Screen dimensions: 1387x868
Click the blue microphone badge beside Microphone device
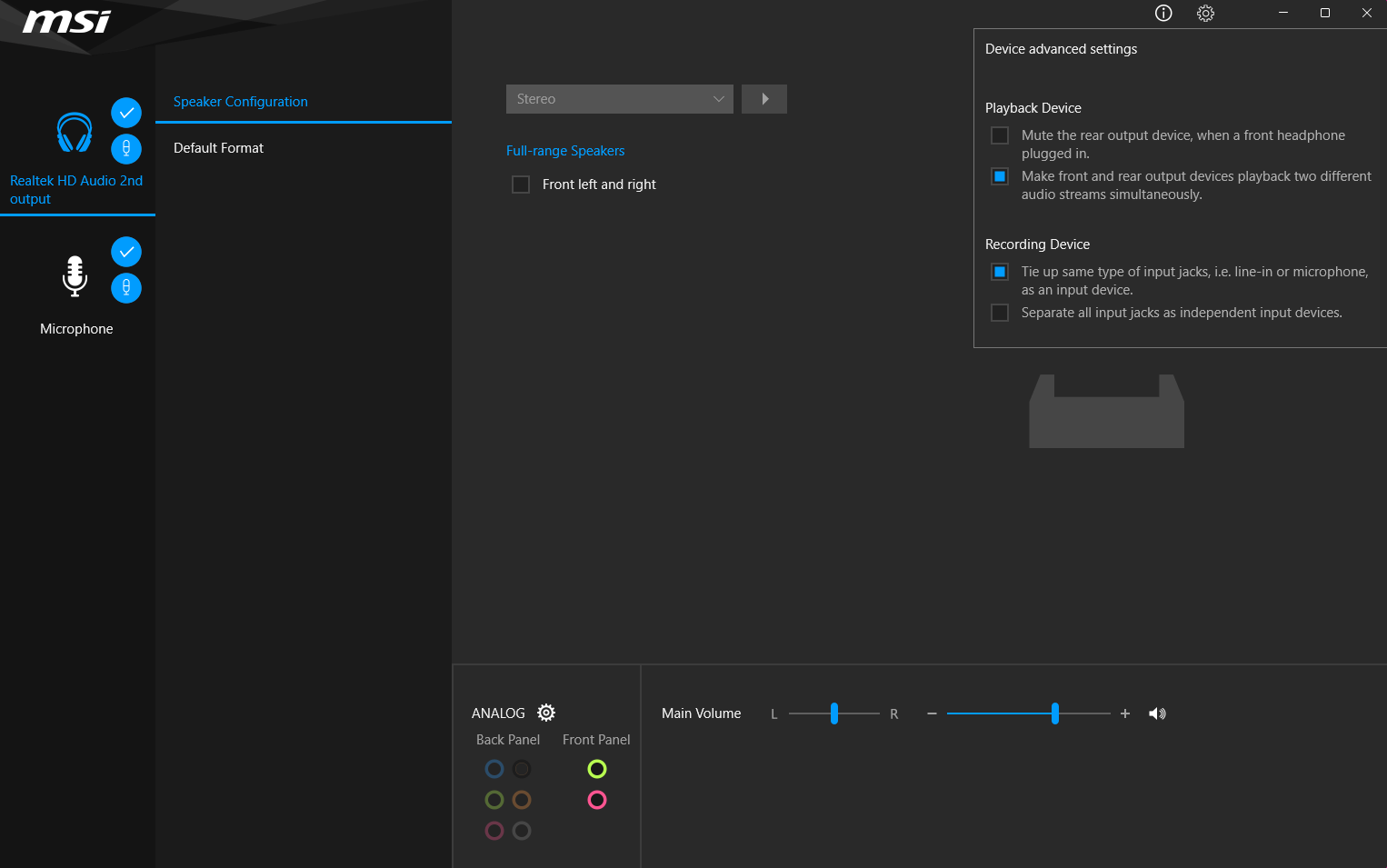point(126,288)
